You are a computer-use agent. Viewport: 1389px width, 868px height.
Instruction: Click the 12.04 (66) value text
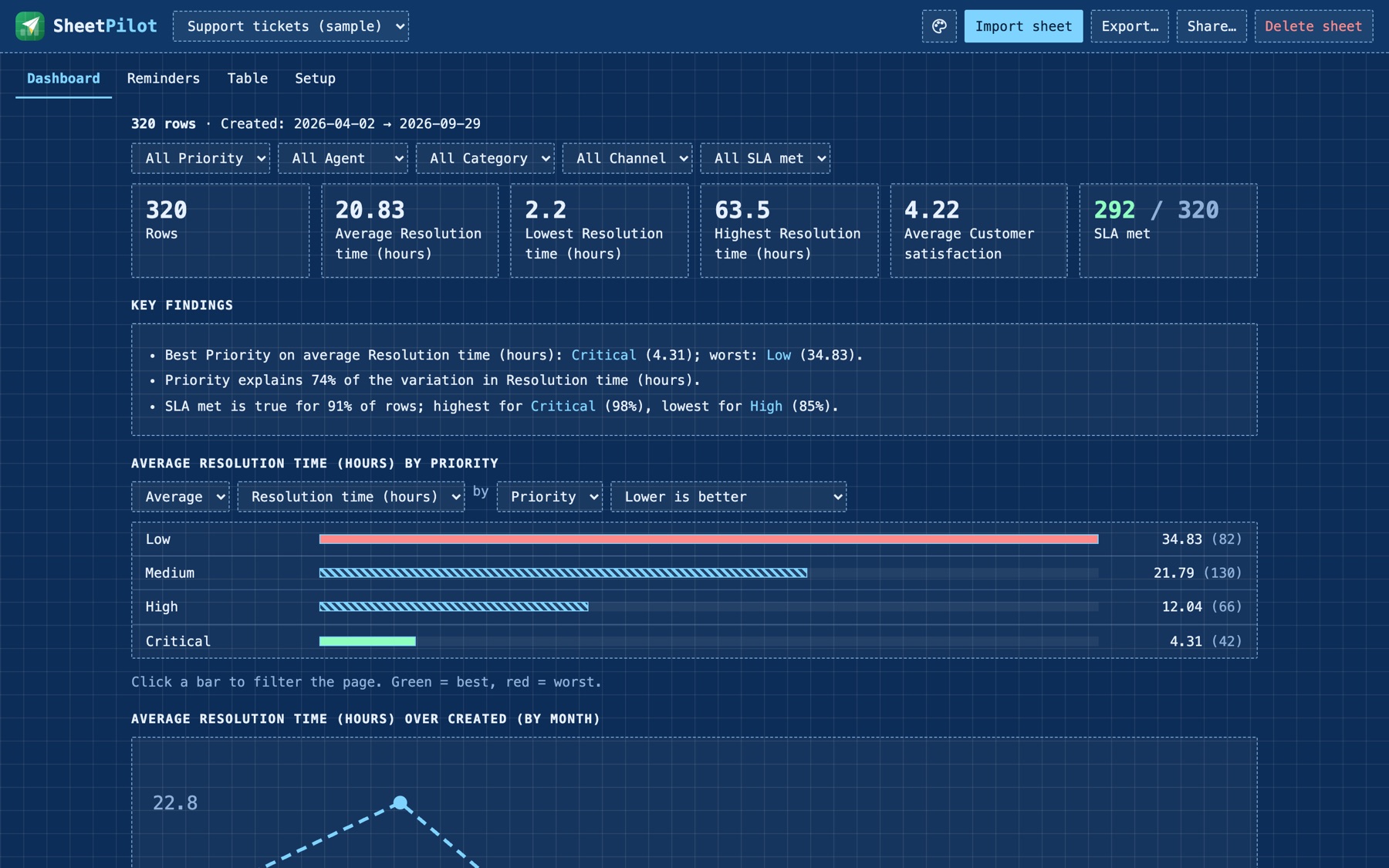[1201, 607]
